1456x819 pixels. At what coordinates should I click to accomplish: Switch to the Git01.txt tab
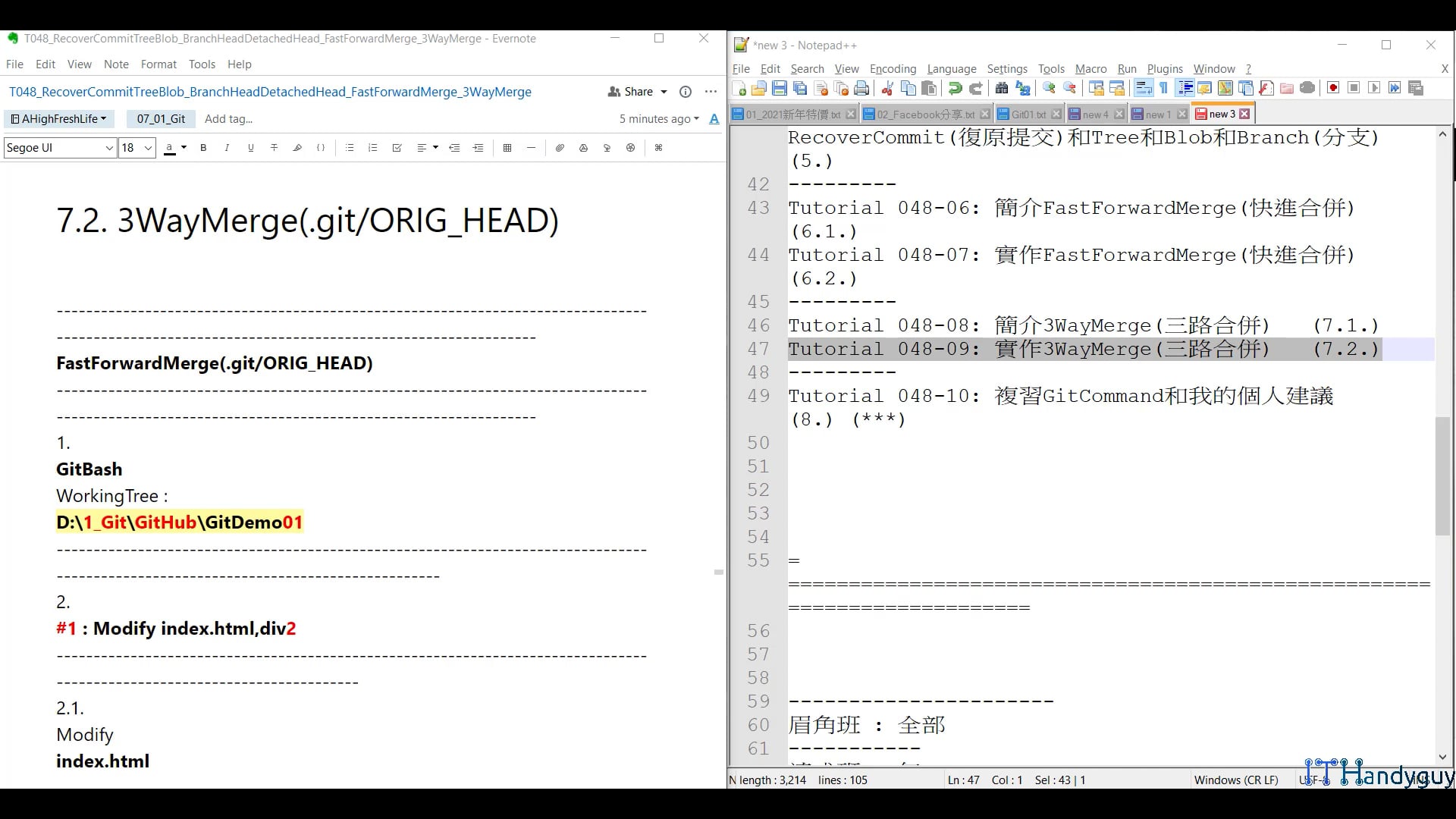[1028, 115]
